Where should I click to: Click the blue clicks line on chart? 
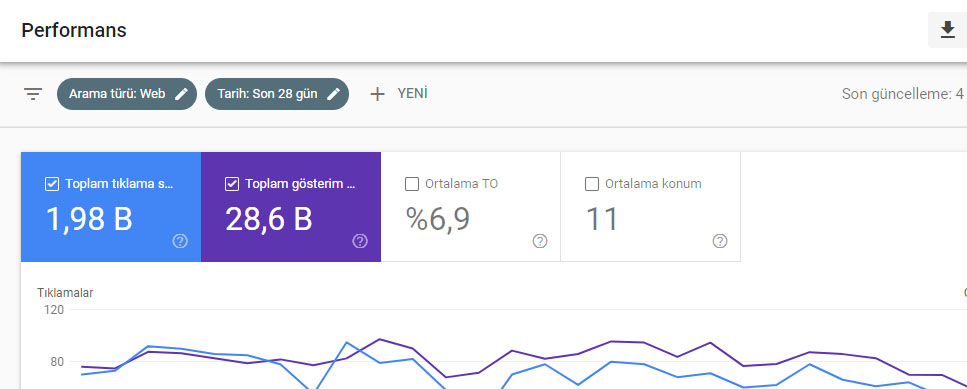pyautogui.click(x=148, y=347)
